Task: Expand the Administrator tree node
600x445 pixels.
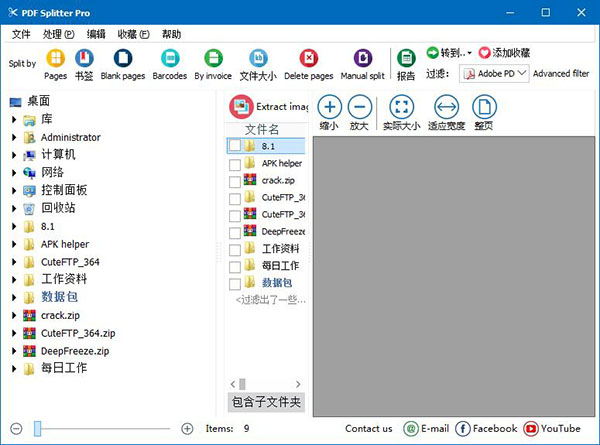Action: (x=14, y=137)
